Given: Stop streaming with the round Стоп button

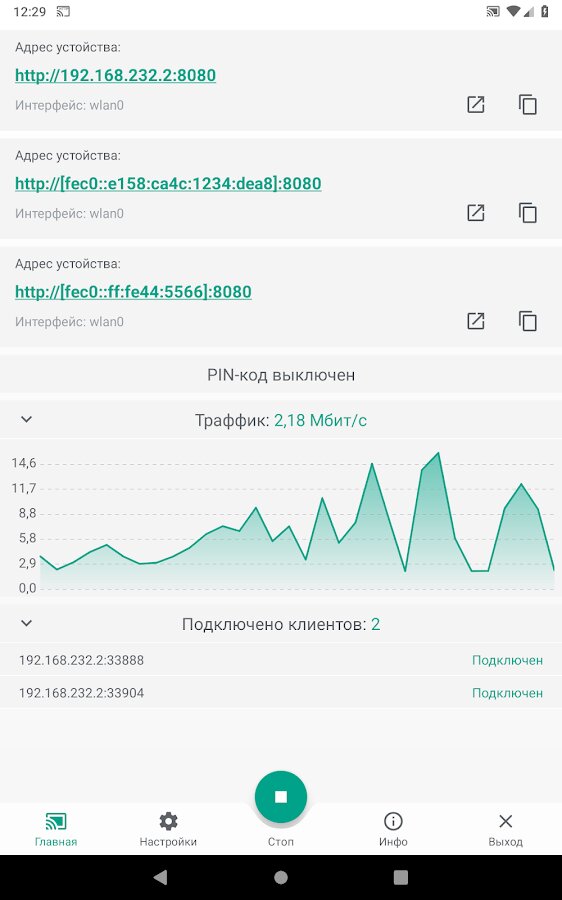Looking at the screenshot, I should [x=281, y=797].
